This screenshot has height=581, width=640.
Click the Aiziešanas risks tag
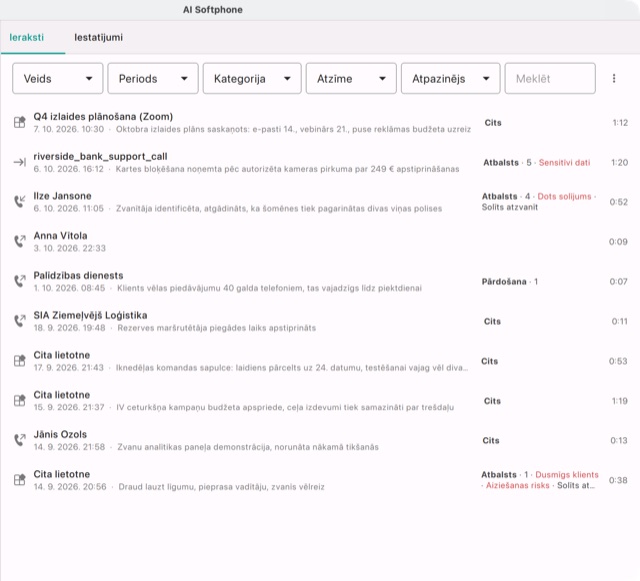pos(518,485)
